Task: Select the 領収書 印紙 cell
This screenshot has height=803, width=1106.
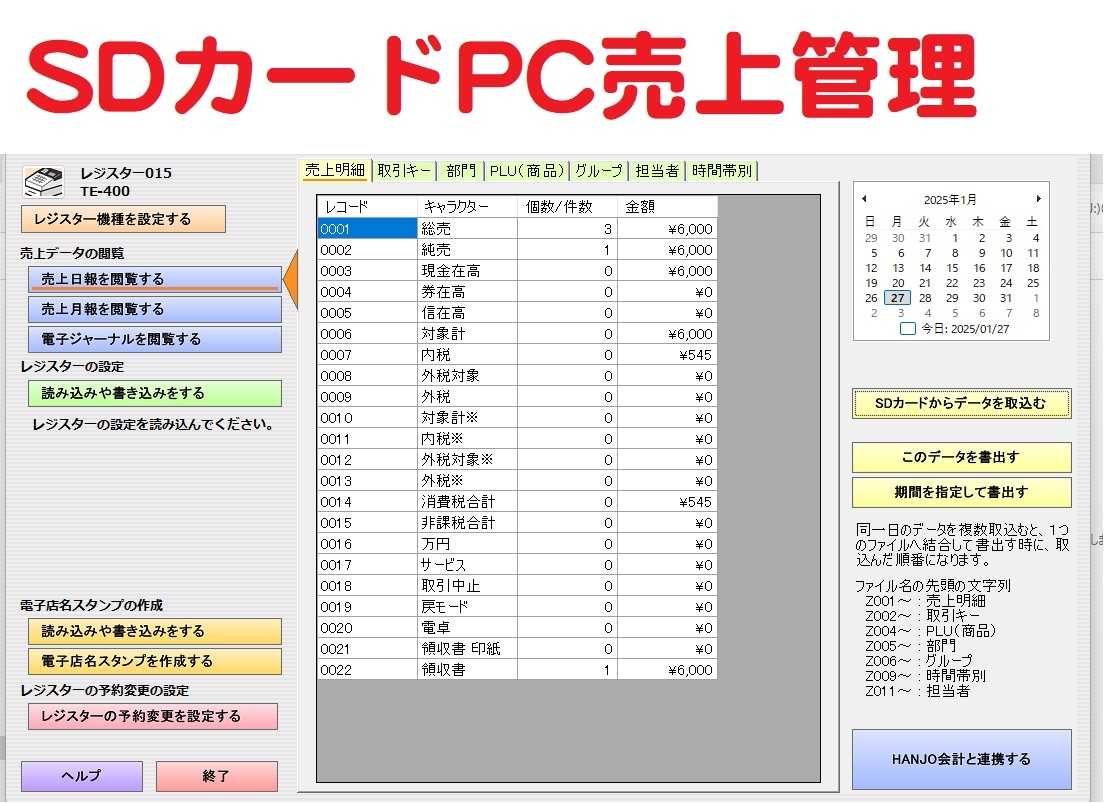Action: pos(468,649)
